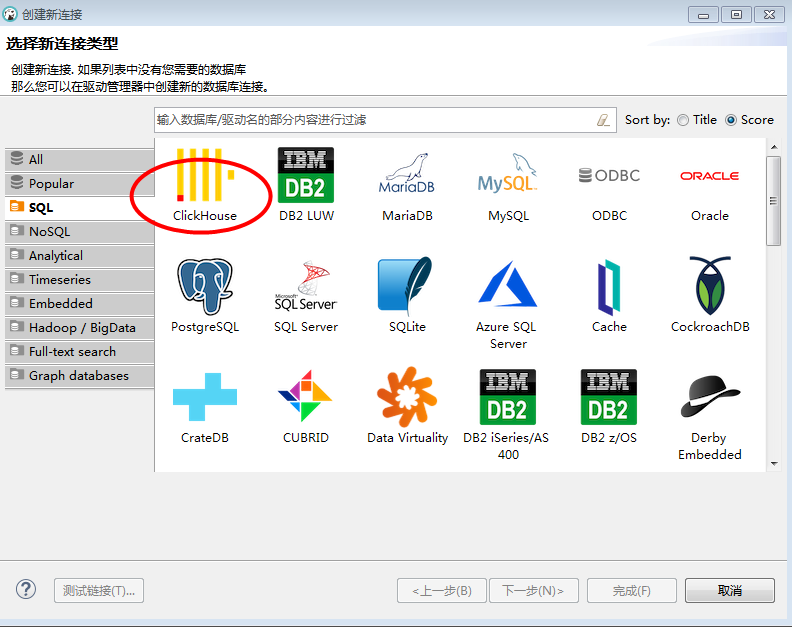
Task: Click the driver list scrollbar thumb
Action: 773,201
